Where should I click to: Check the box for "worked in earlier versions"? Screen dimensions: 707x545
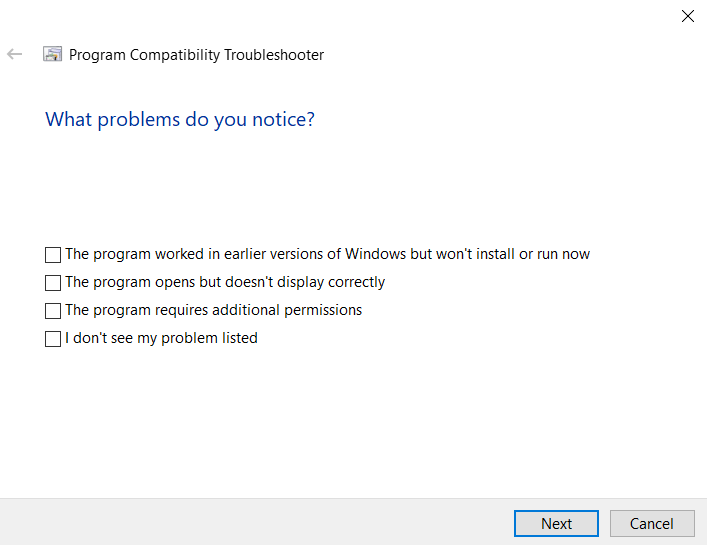pos(53,255)
